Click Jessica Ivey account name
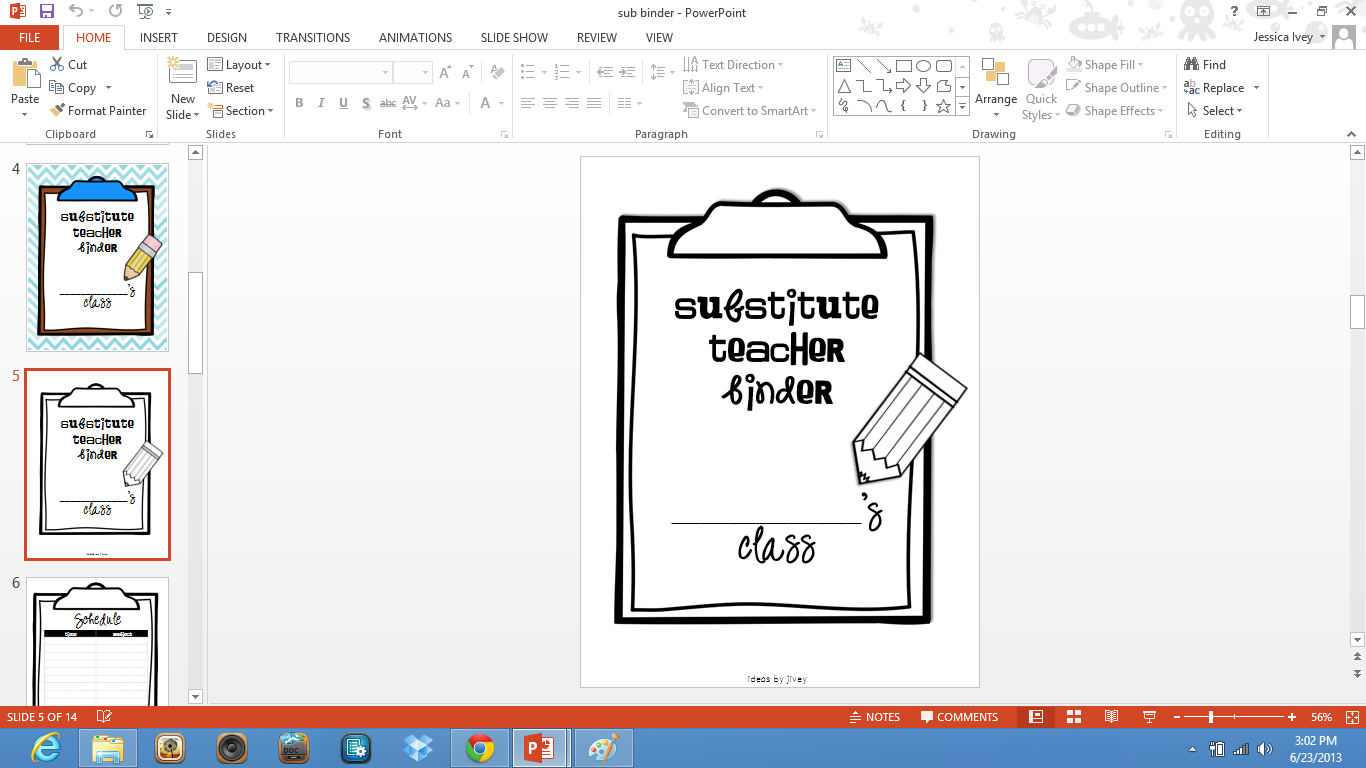This screenshot has width=1366, height=768. (x=1285, y=37)
